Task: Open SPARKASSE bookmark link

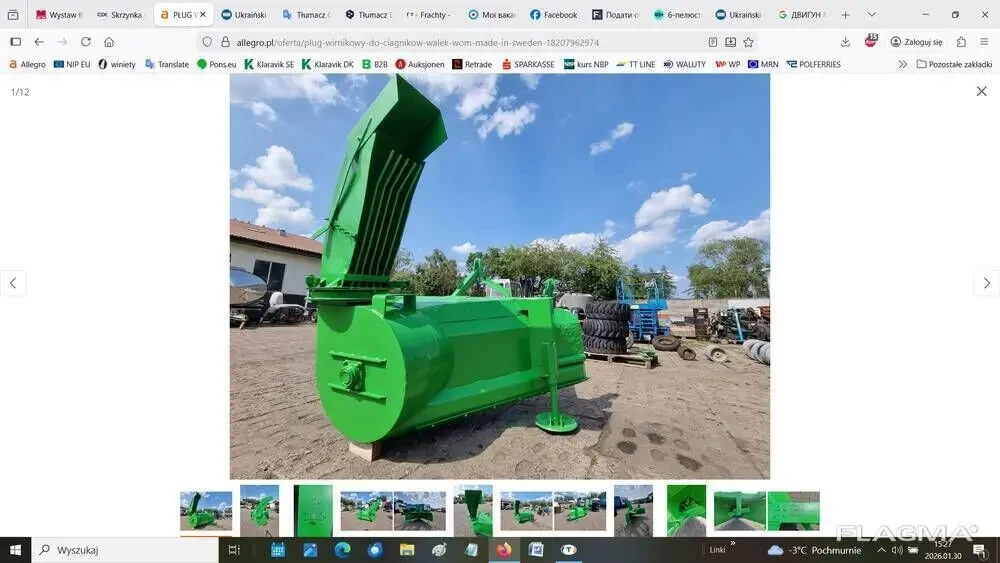Action: click(x=527, y=64)
